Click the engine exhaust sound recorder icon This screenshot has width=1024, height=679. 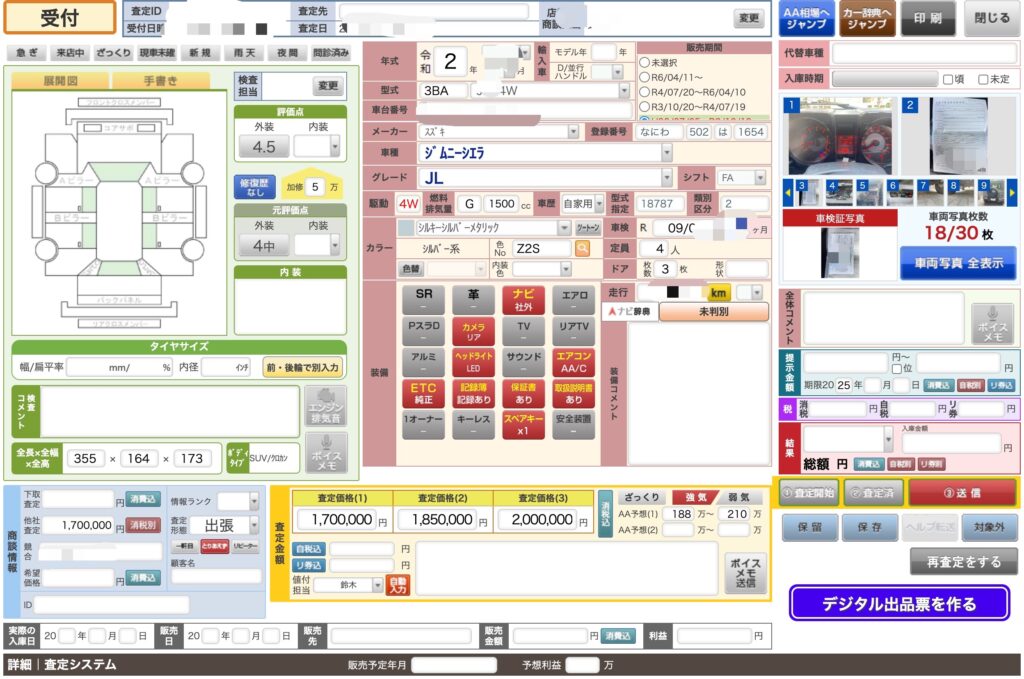[325, 407]
